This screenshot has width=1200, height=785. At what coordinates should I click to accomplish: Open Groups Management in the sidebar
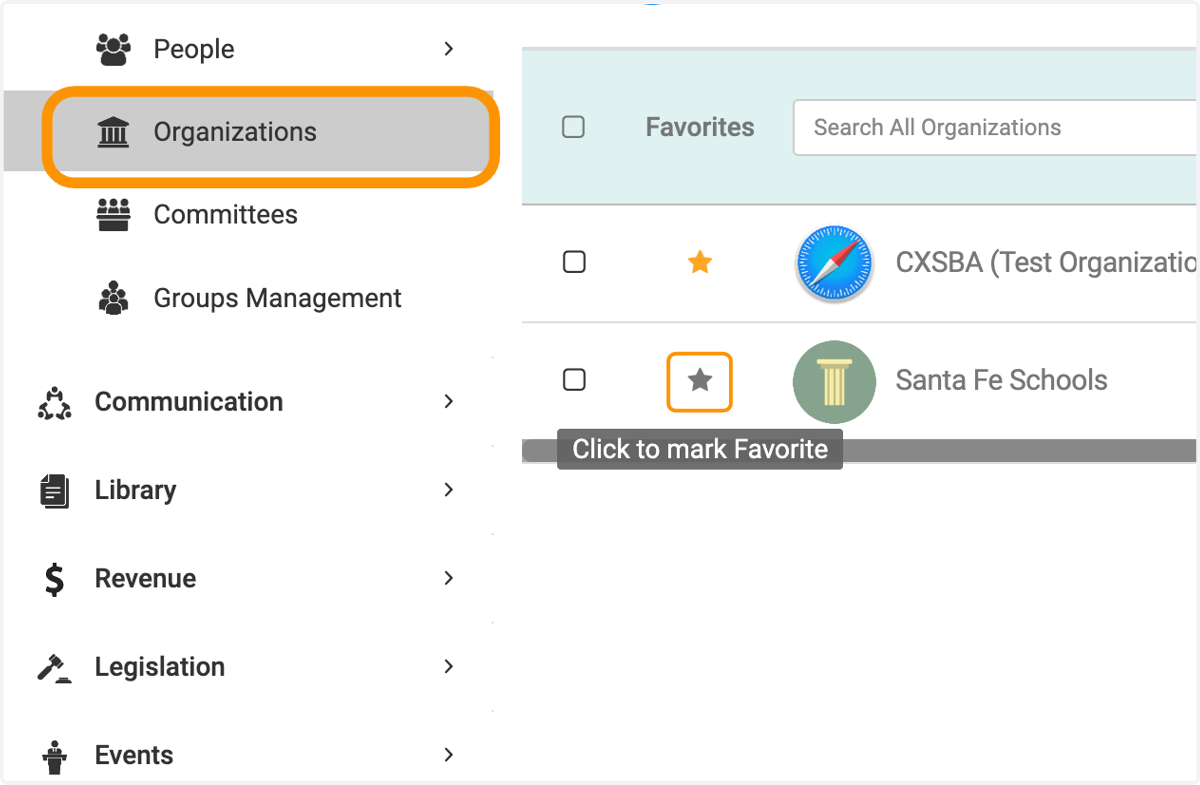click(x=278, y=298)
